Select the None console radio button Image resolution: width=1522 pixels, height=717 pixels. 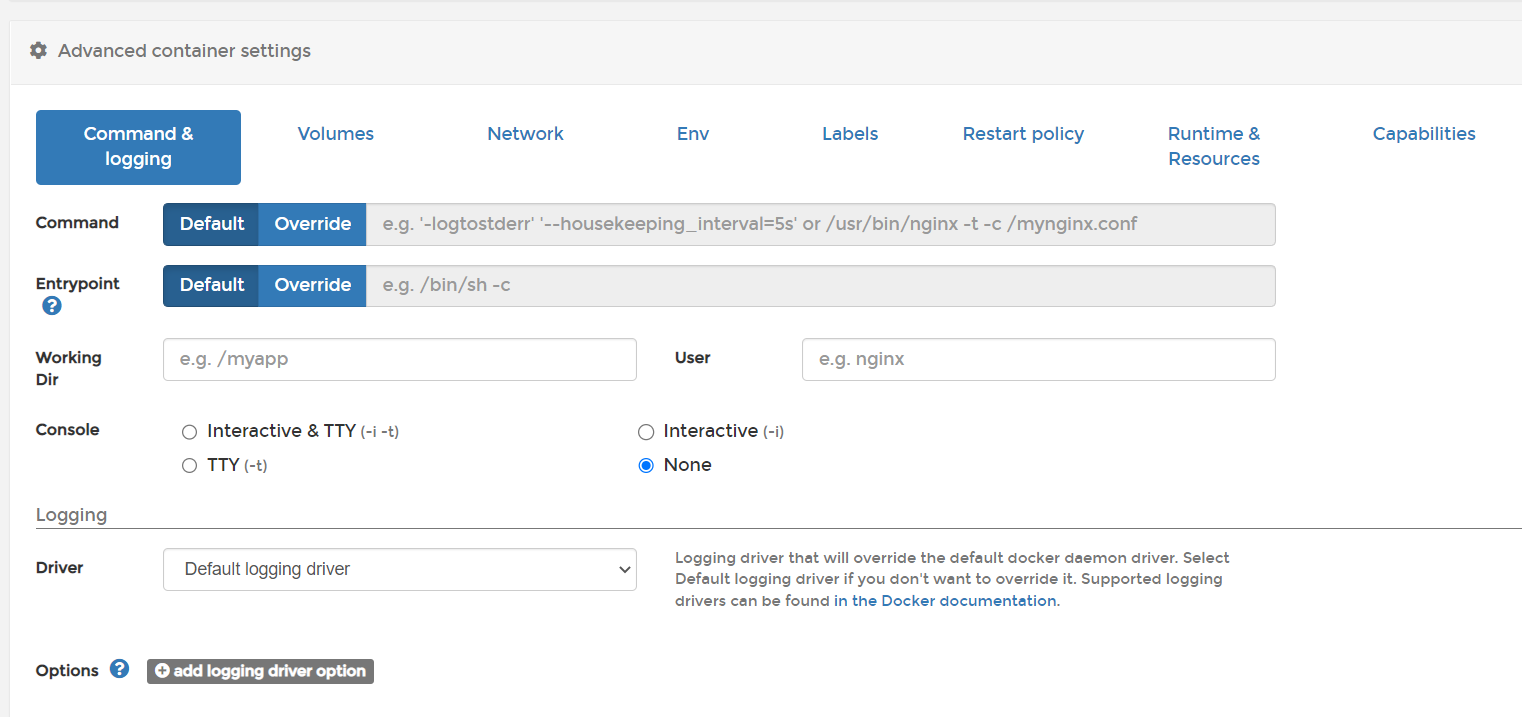646,466
